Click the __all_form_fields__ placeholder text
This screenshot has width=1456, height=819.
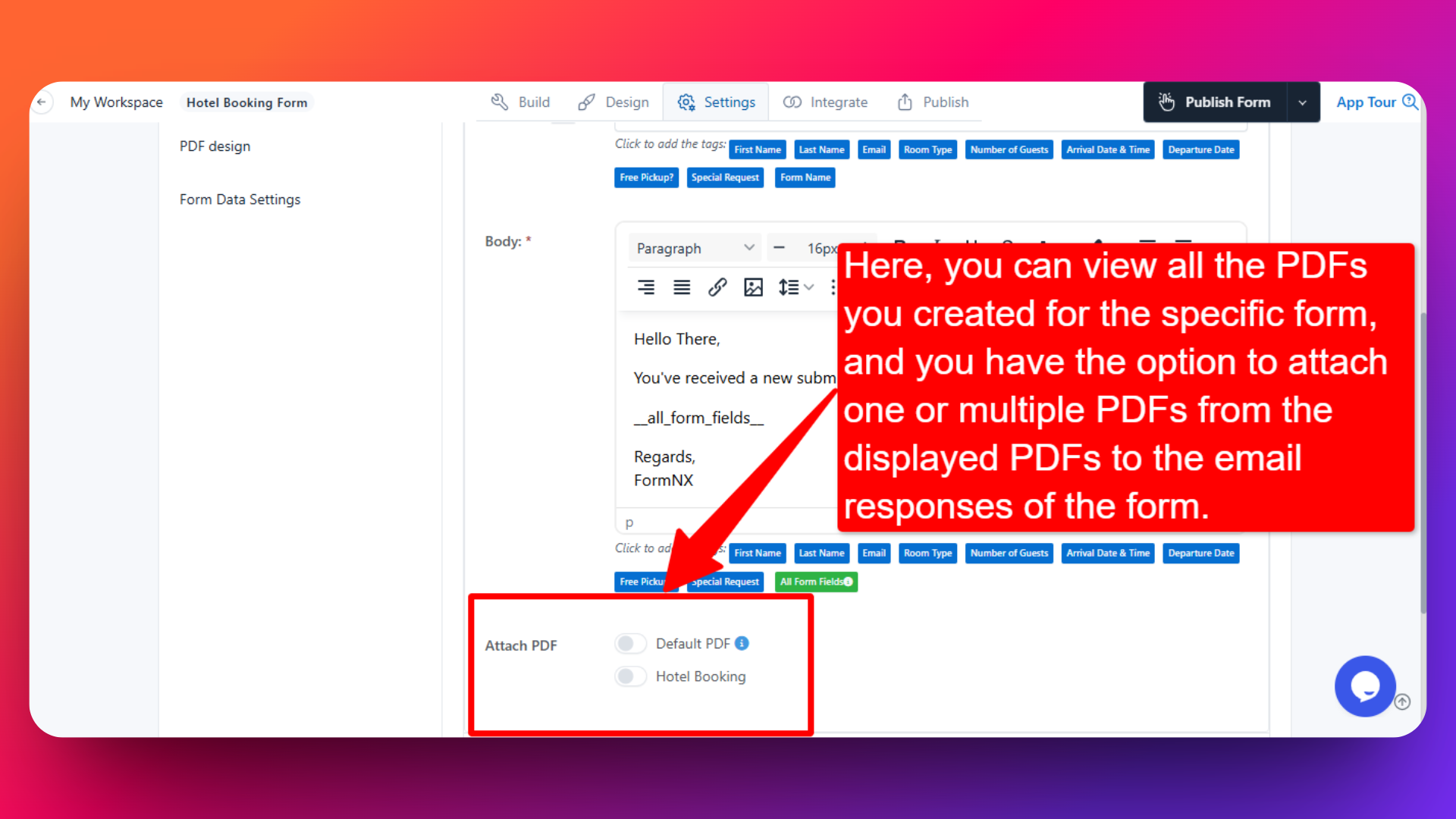pyautogui.click(x=698, y=418)
